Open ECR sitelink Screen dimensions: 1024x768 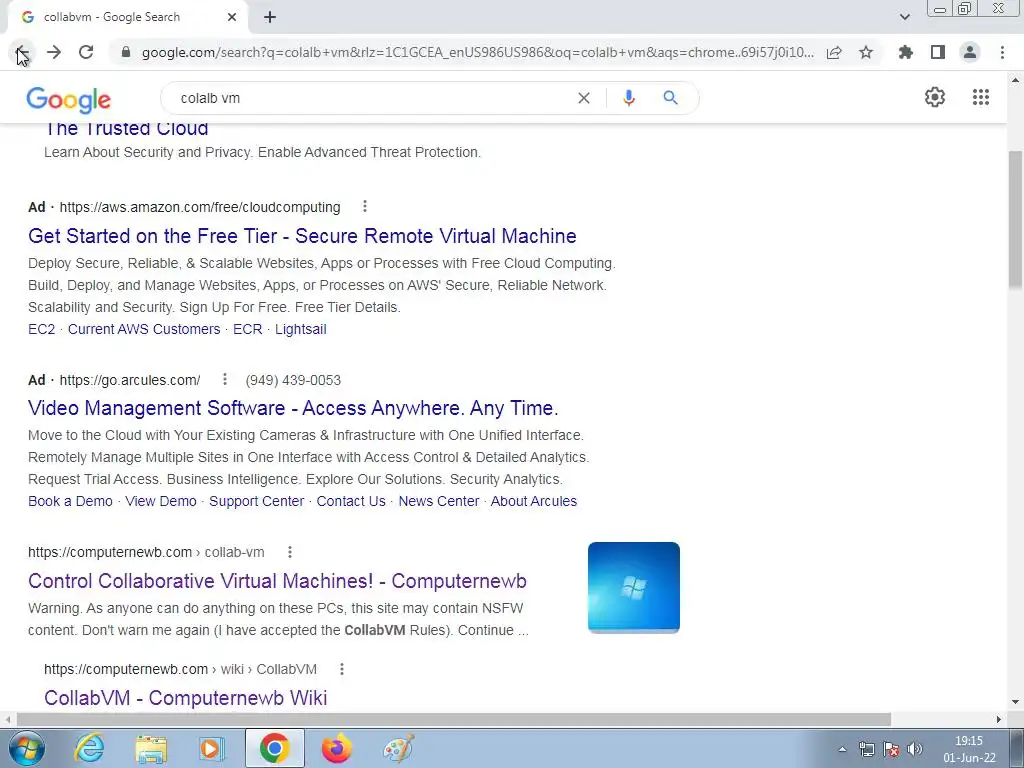(x=248, y=329)
